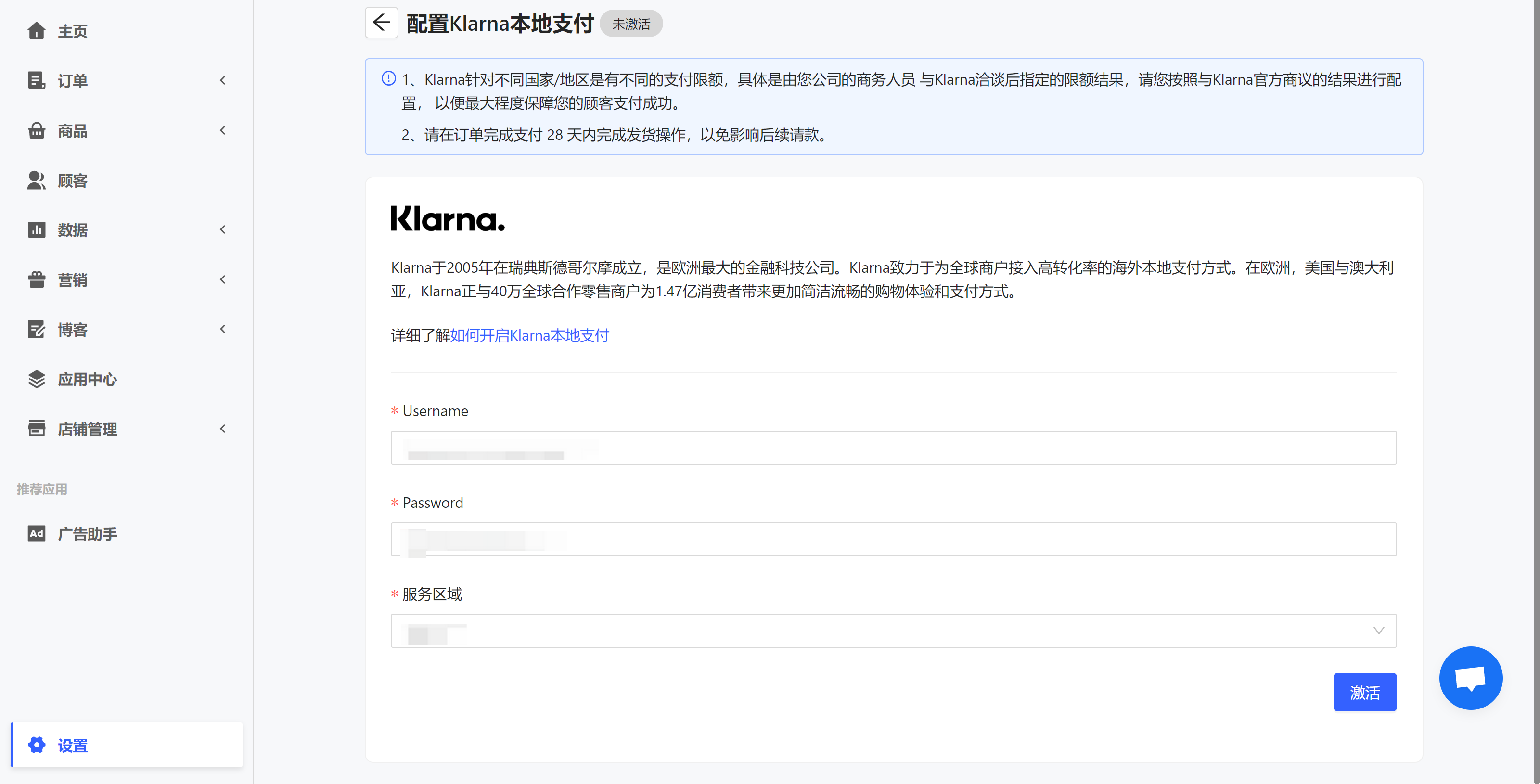
Task: Click the 未激活 status badge
Action: click(x=631, y=24)
